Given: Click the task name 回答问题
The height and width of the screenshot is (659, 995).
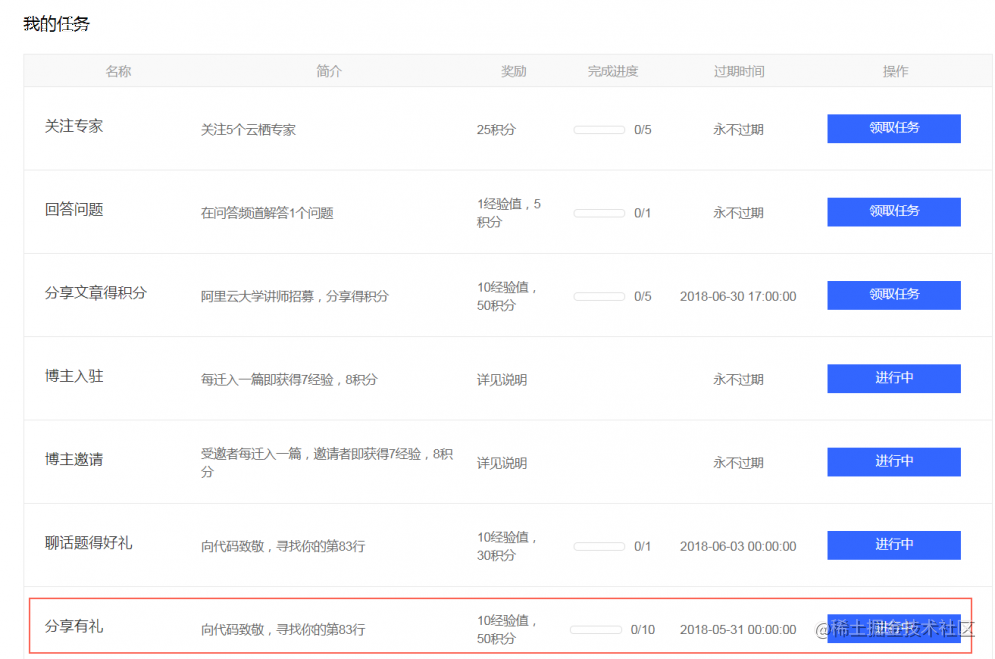Looking at the screenshot, I should pyautogui.click(x=74, y=209).
